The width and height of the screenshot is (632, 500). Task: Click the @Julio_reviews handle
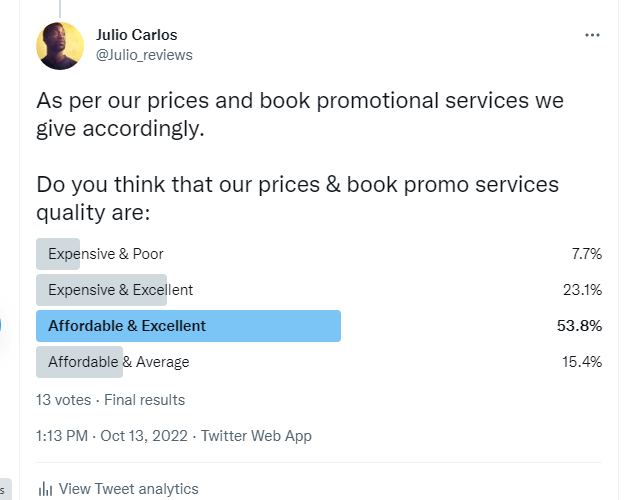[x=144, y=55]
